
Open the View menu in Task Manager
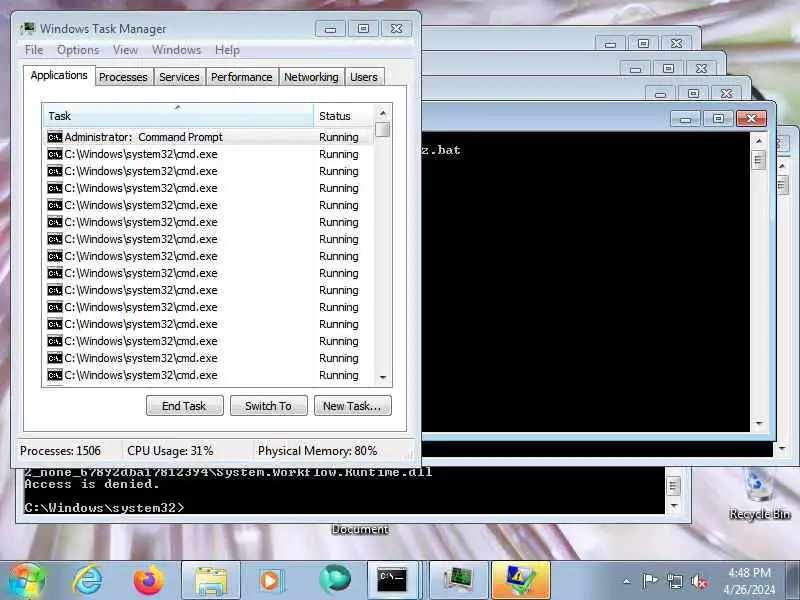coord(126,50)
